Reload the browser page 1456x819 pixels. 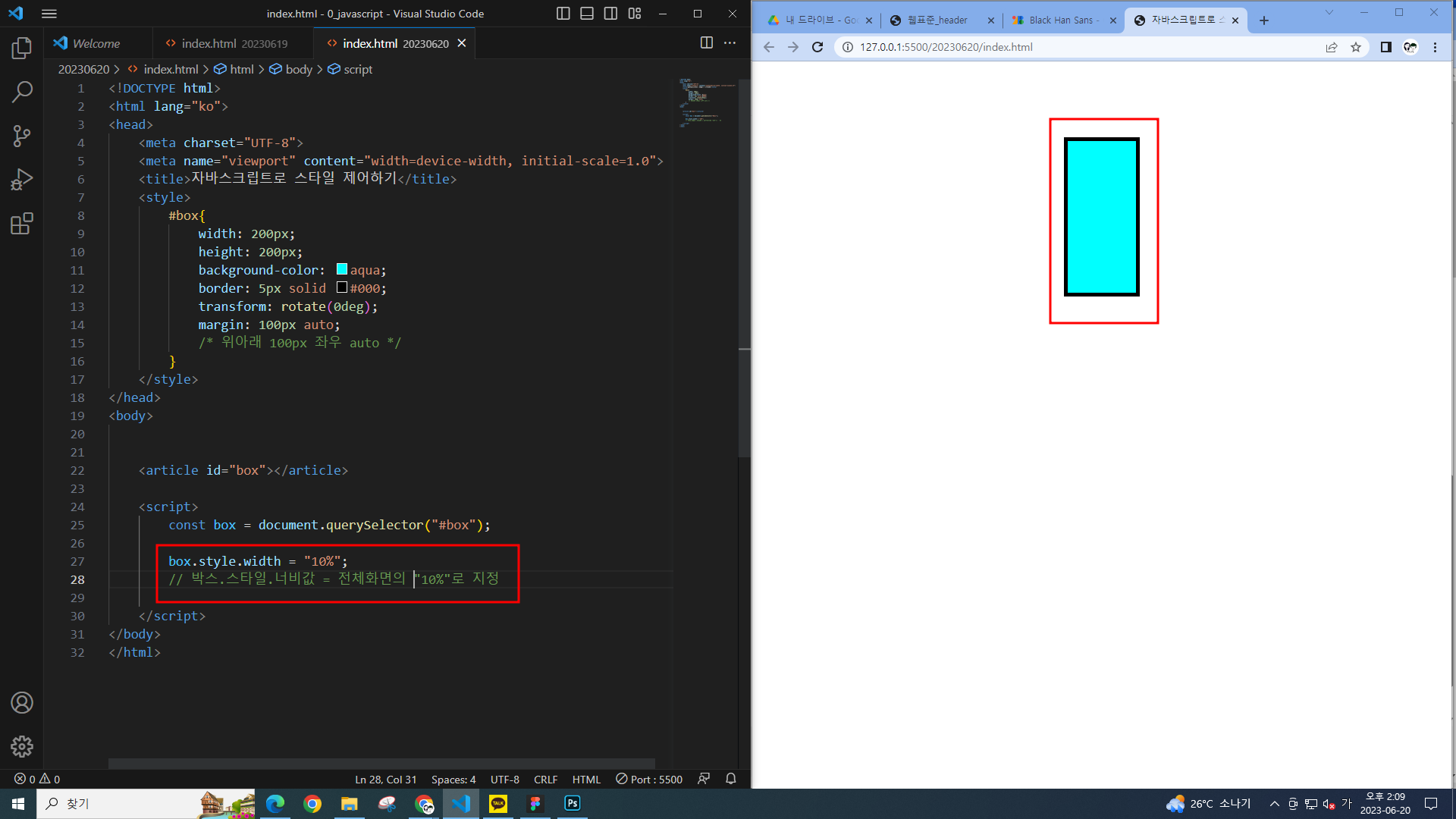[817, 47]
